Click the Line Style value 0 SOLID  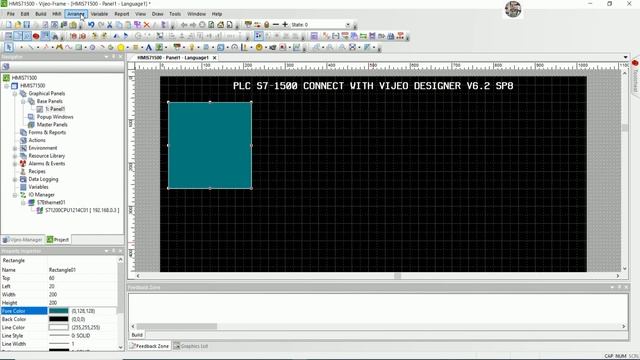coord(82,336)
